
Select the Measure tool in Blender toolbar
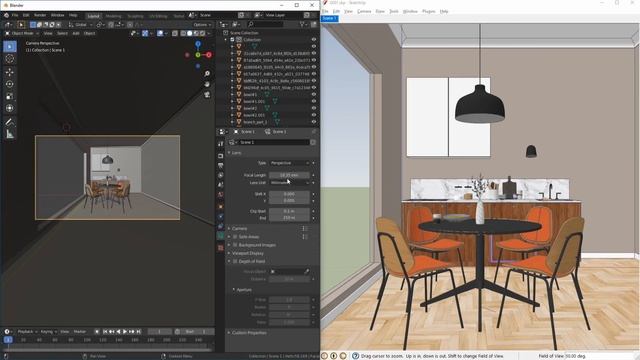[10, 134]
